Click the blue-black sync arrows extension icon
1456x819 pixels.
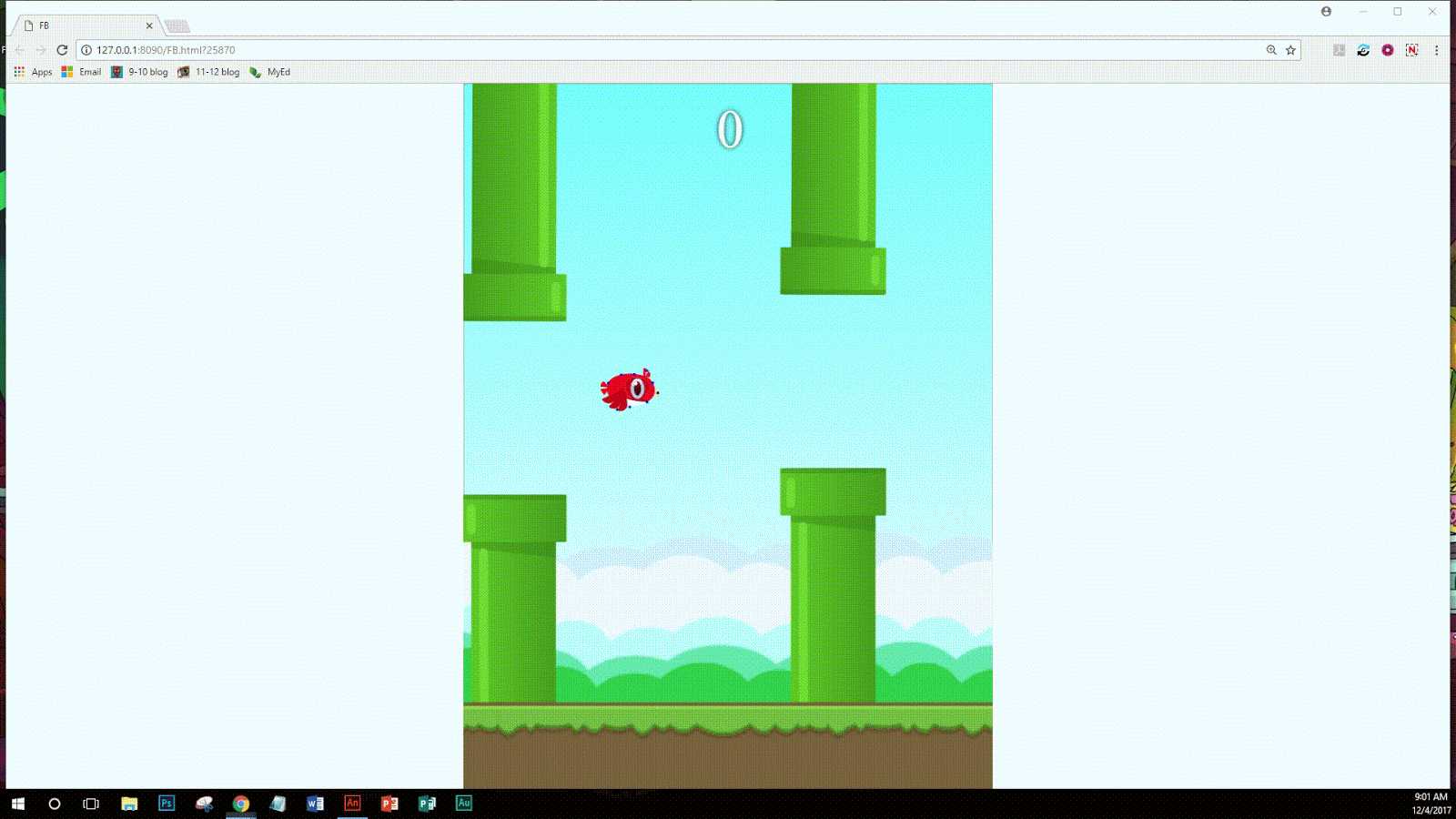[1363, 50]
